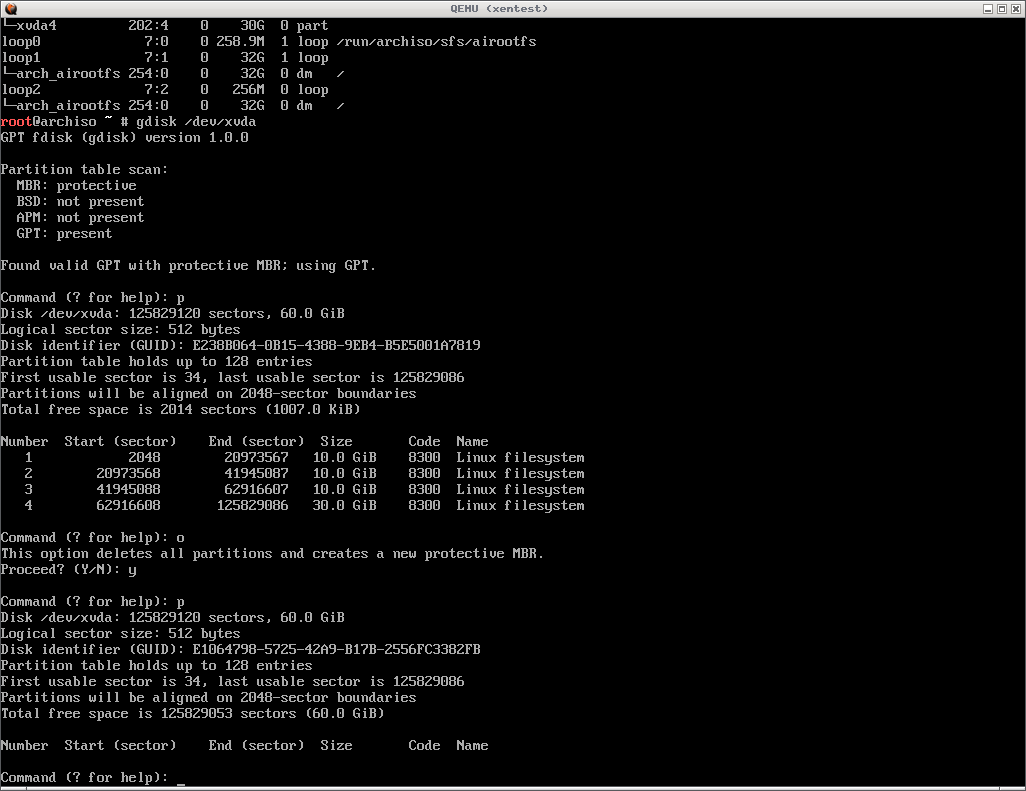Click 'Total free space is 125829053 sectors' line
This screenshot has height=791, width=1026.
coord(192,714)
